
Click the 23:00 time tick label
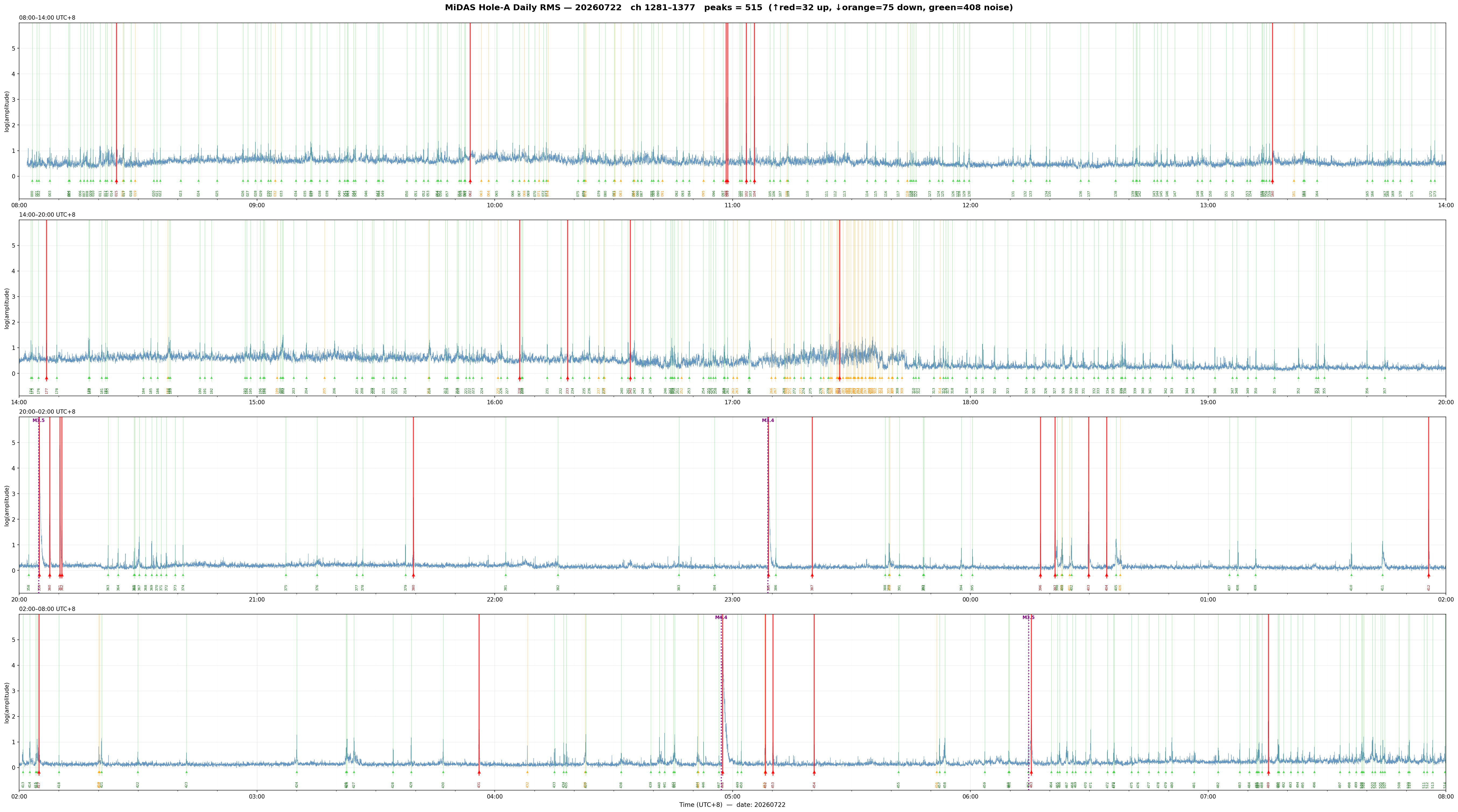pos(732,599)
